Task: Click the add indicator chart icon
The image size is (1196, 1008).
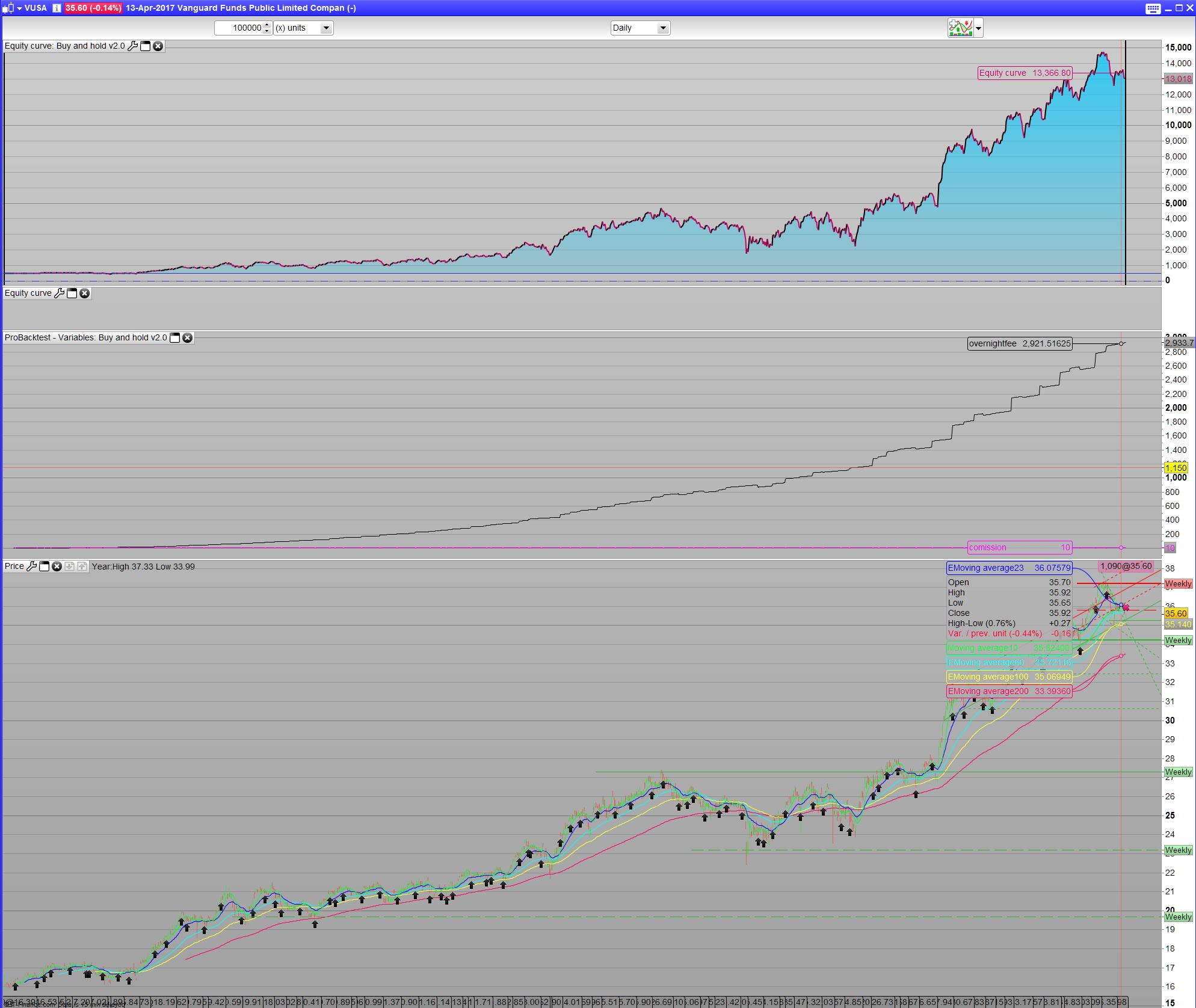Action: coord(960,28)
